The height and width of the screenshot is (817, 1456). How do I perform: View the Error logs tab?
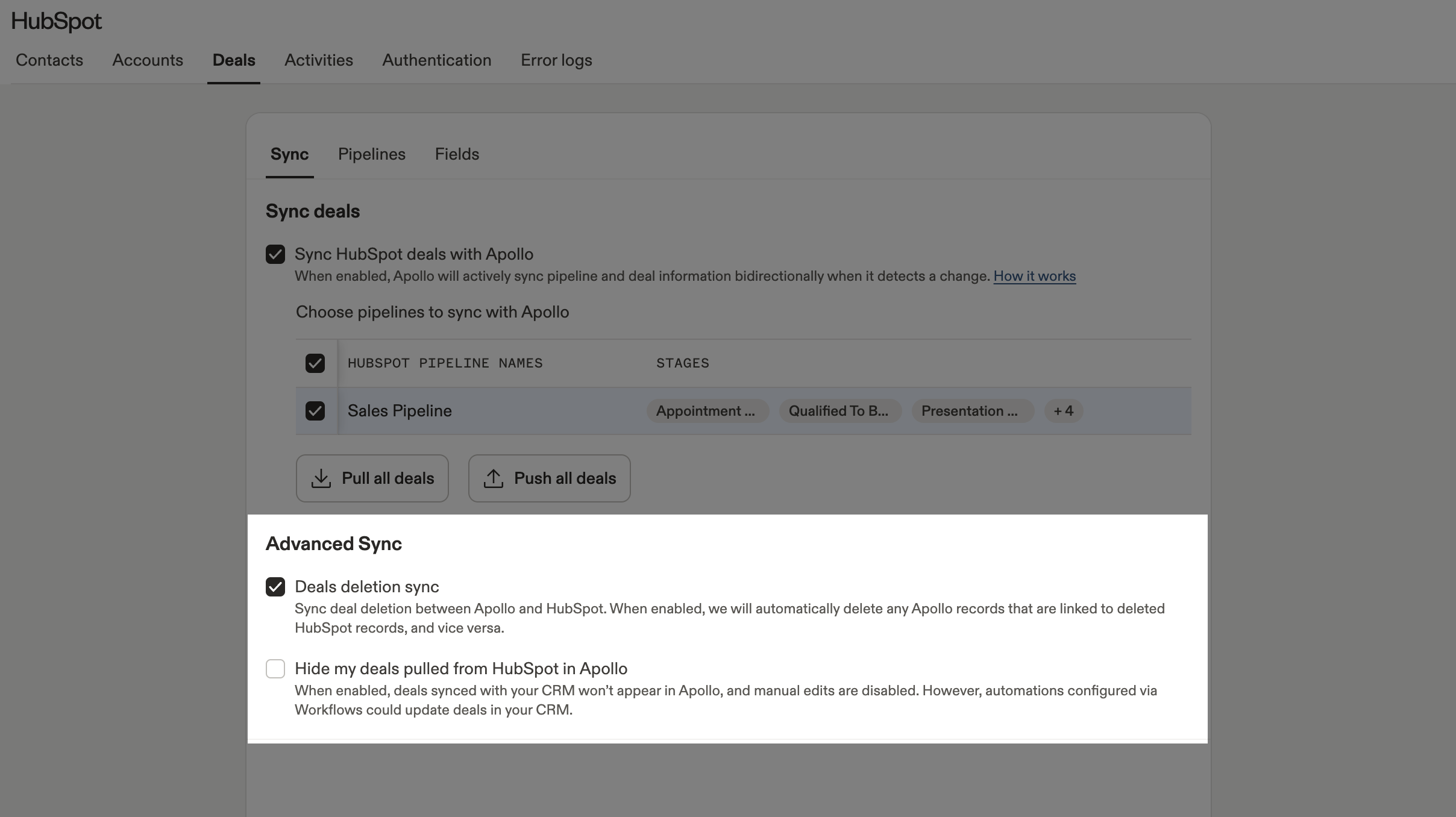556,60
